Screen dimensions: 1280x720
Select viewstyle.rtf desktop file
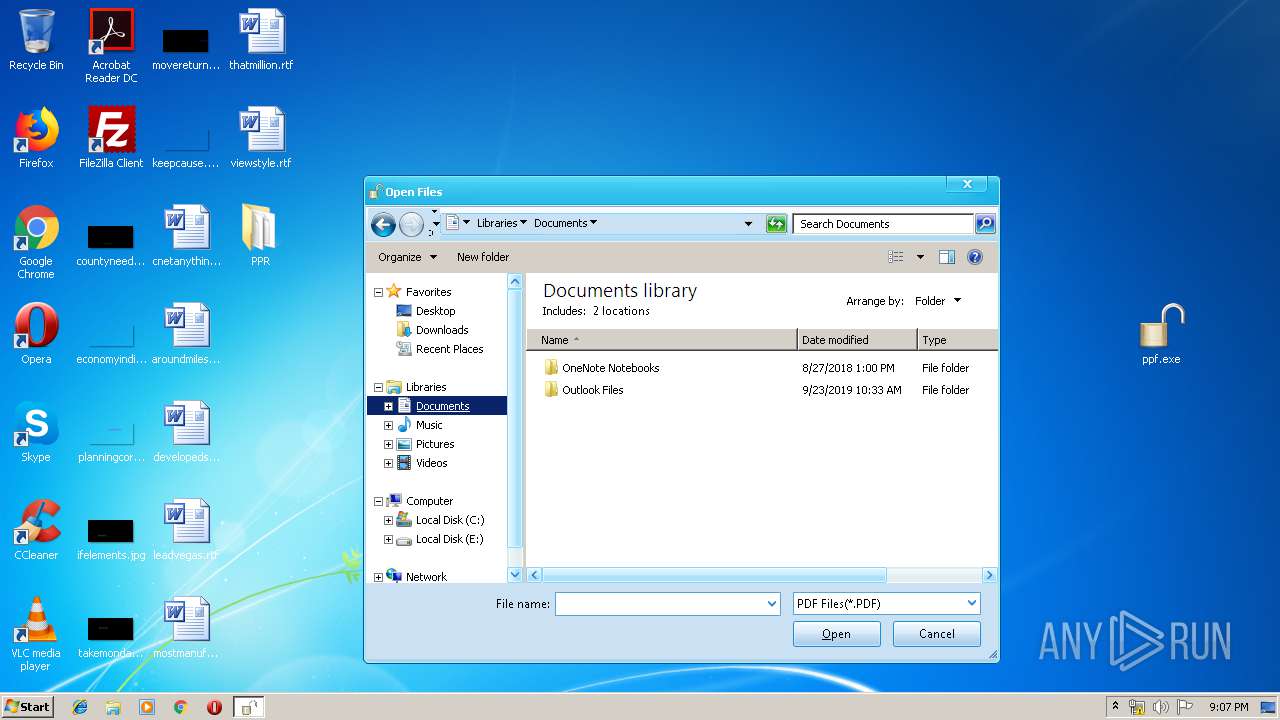click(x=261, y=138)
